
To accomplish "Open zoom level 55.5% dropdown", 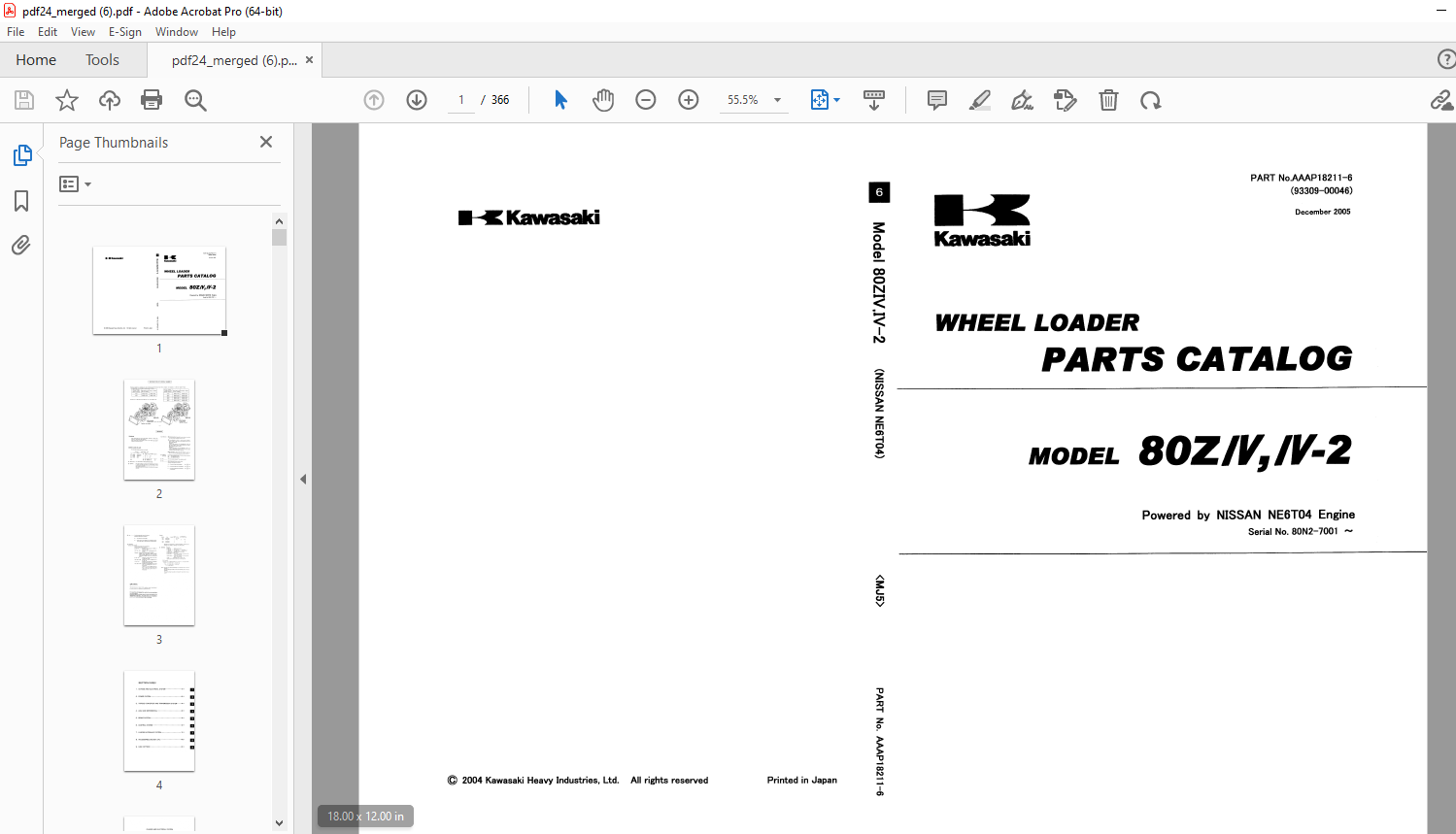I will tap(755, 100).
